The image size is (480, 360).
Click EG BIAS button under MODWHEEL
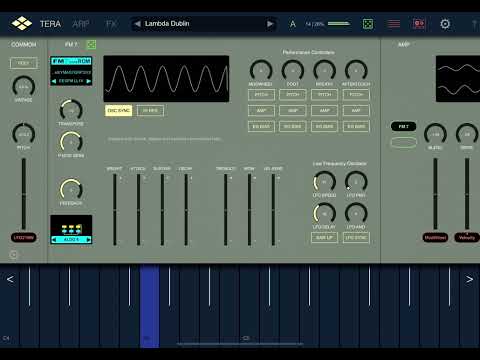[x=261, y=126]
